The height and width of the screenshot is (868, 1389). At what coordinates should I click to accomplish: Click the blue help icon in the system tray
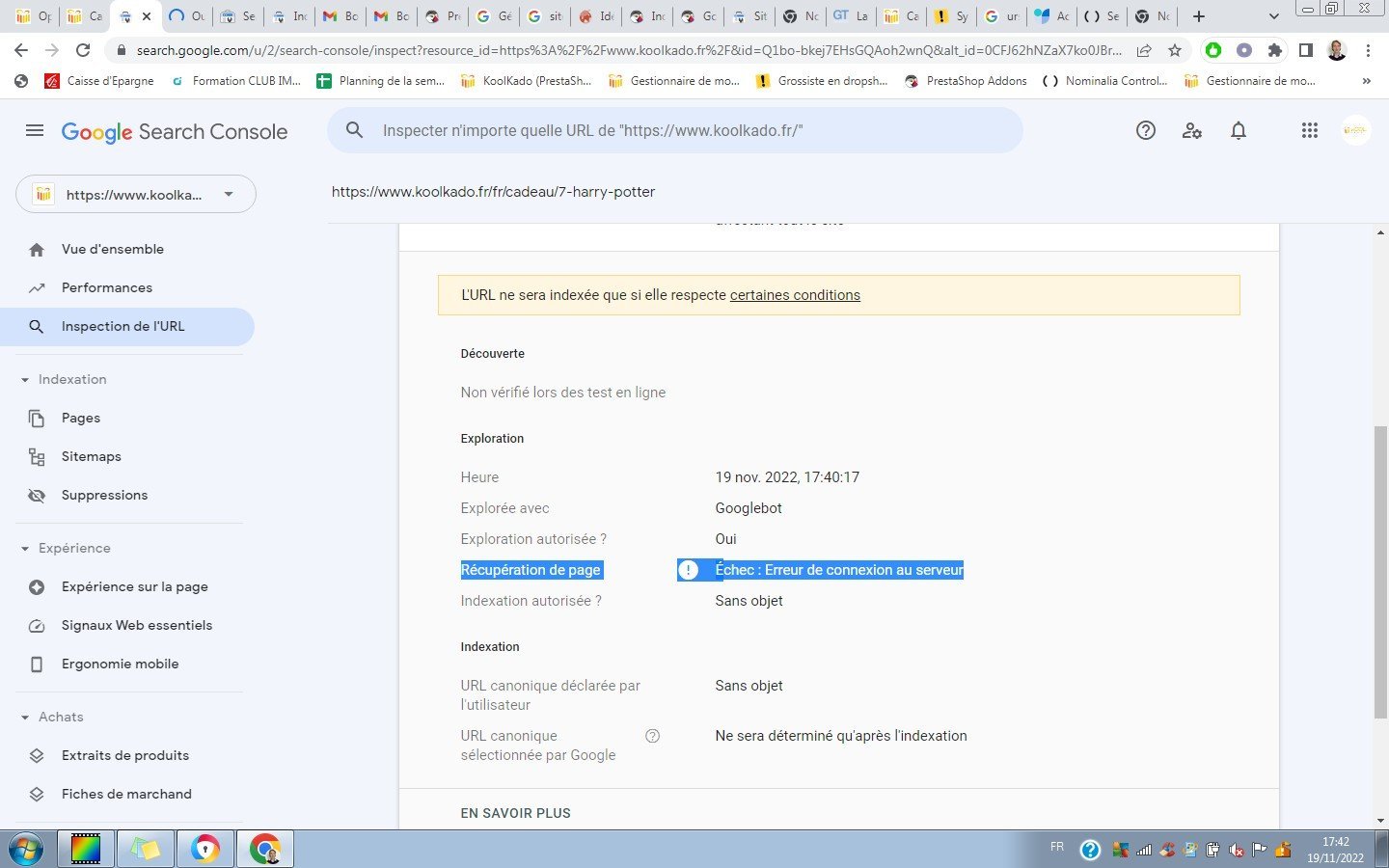click(x=1090, y=850)
